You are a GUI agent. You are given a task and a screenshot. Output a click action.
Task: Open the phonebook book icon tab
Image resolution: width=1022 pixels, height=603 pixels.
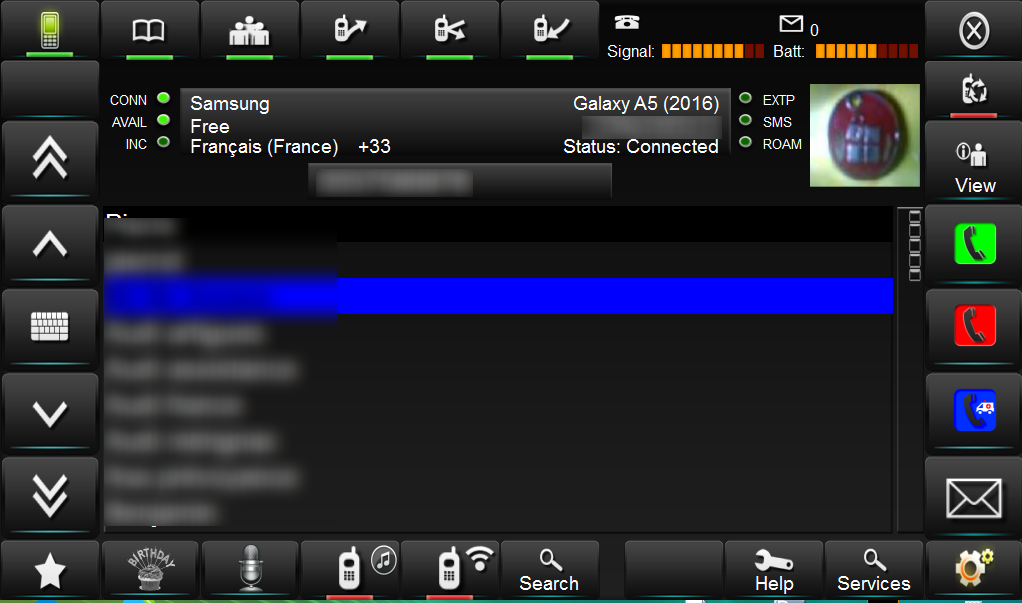149,31
